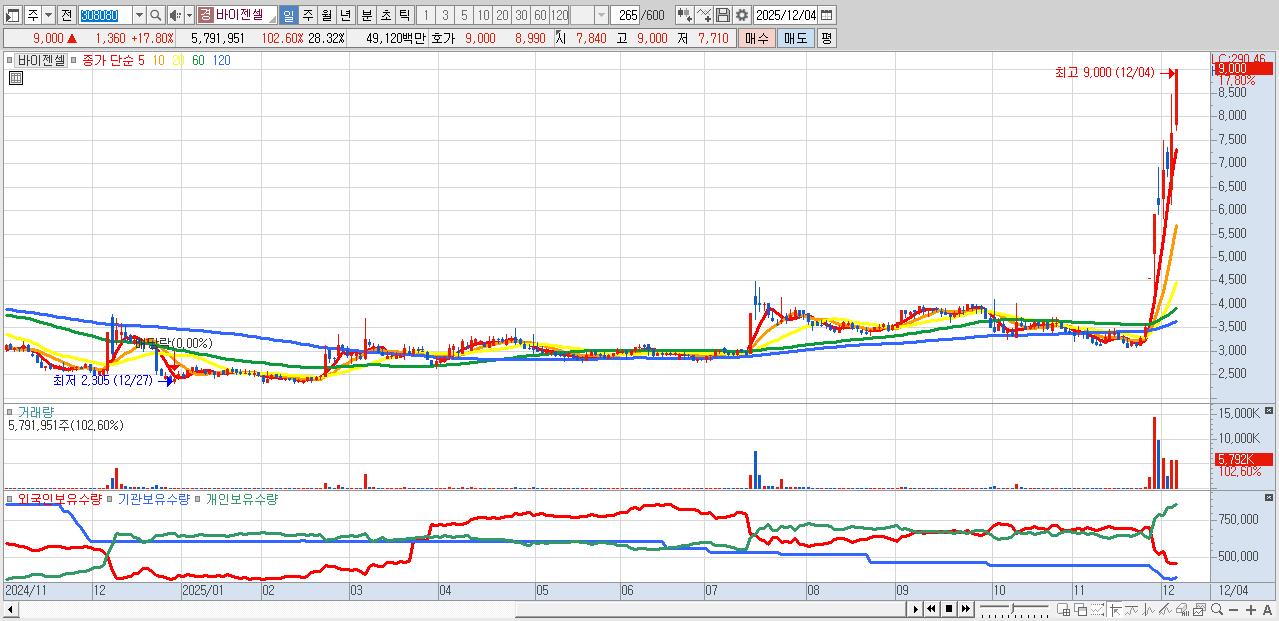Toggle the 월 (monthly) period button
The image size is (1279, 621).
(x=327, y=15)
